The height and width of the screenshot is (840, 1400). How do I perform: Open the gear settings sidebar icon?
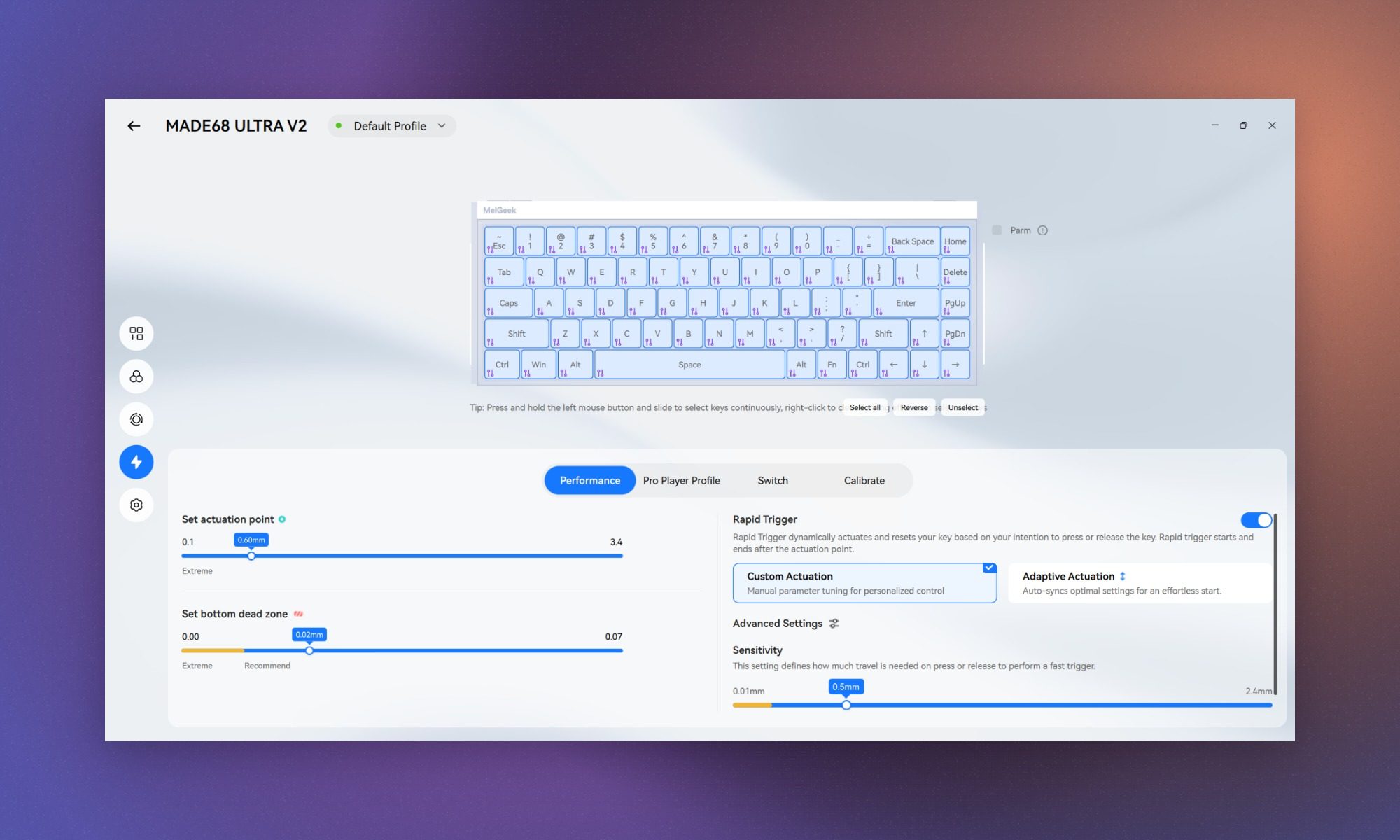[136, 505]
